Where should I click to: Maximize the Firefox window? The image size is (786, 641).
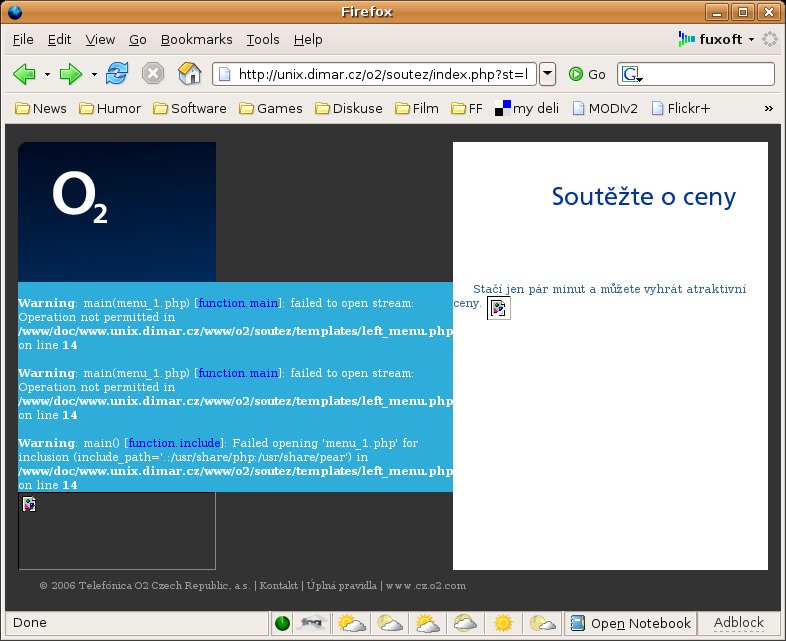[x=743, y=12]
